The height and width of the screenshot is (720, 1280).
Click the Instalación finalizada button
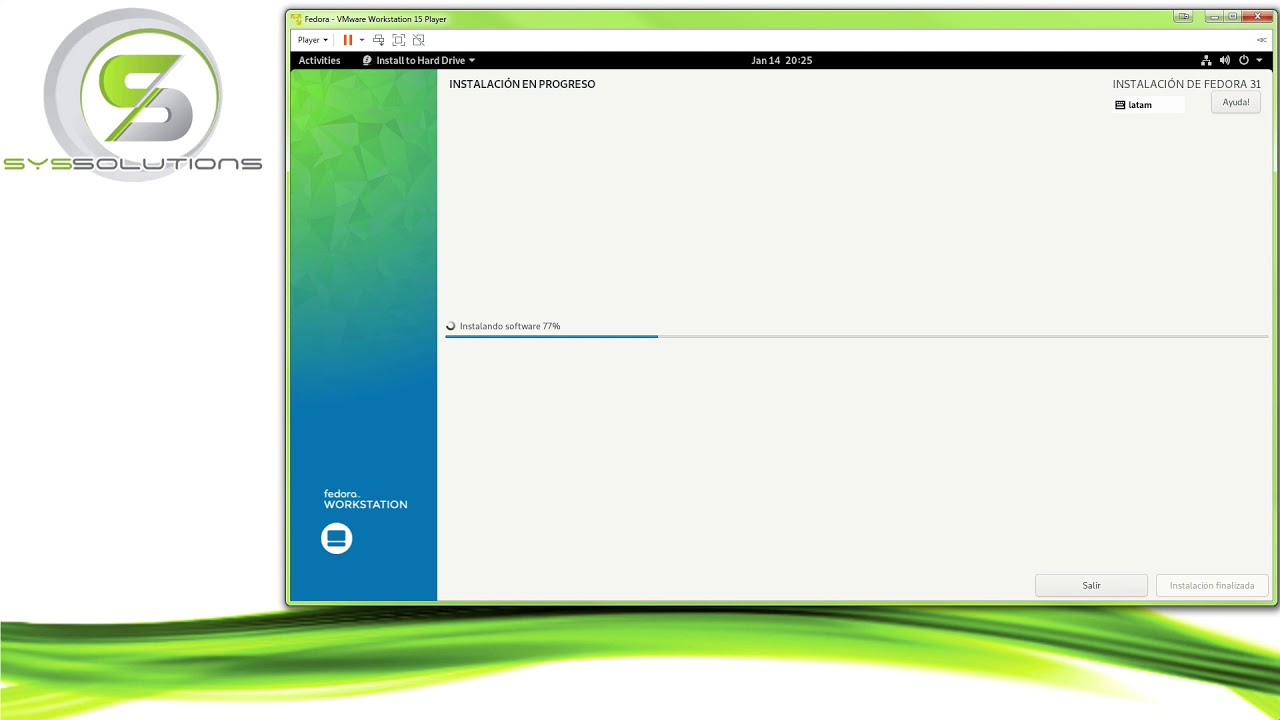1212,585
